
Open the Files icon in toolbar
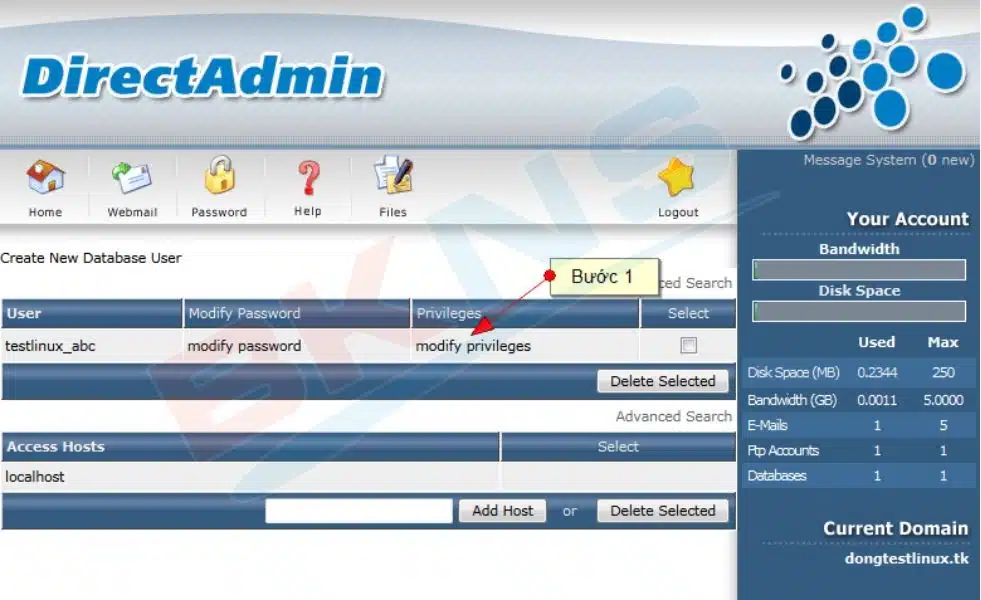click(393, 178)
